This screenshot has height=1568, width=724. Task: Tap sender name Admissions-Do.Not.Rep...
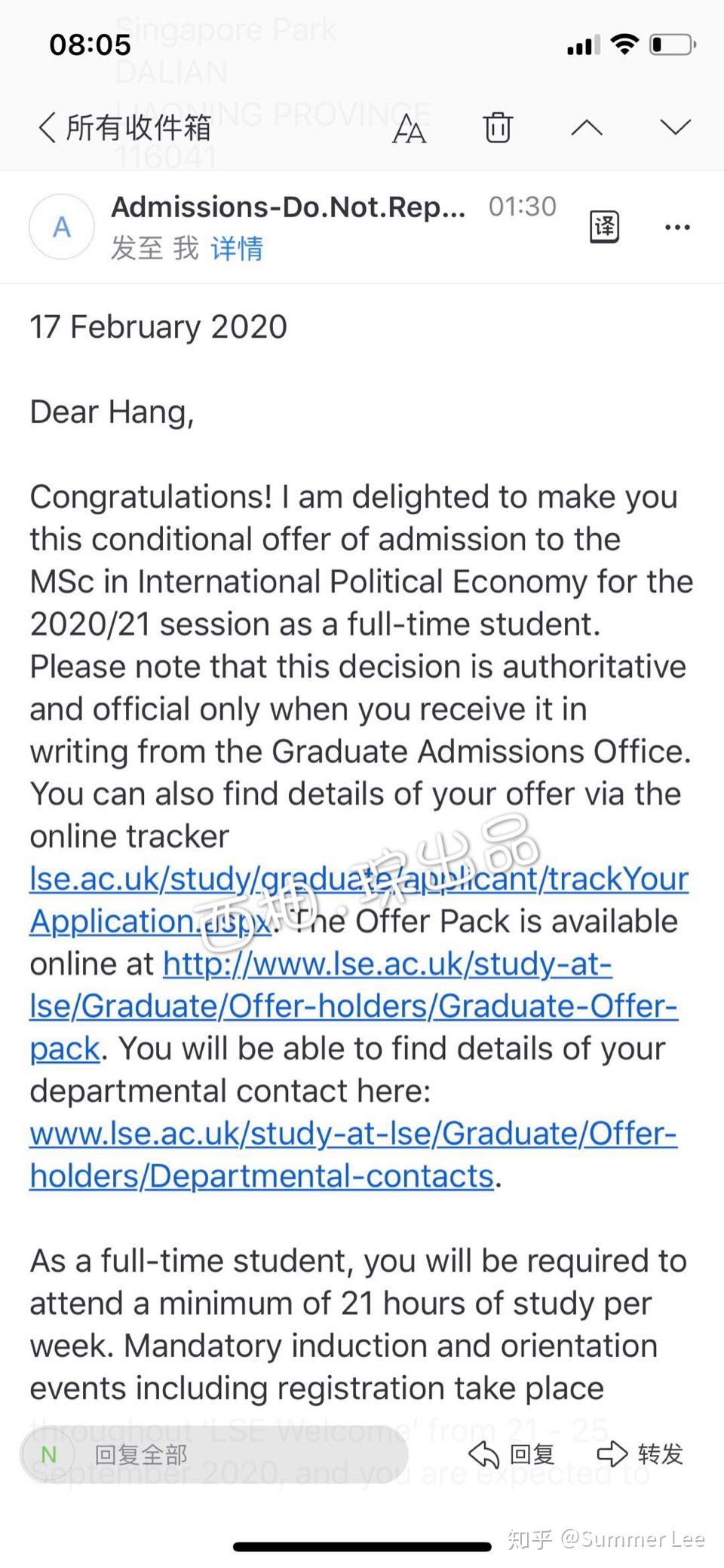(288, 207)
